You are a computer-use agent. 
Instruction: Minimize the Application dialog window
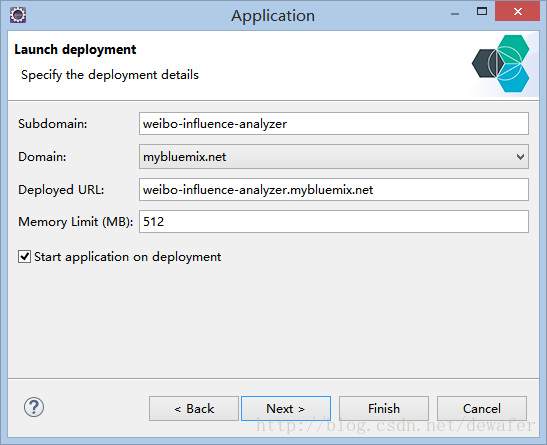click(x=455, y=14)
